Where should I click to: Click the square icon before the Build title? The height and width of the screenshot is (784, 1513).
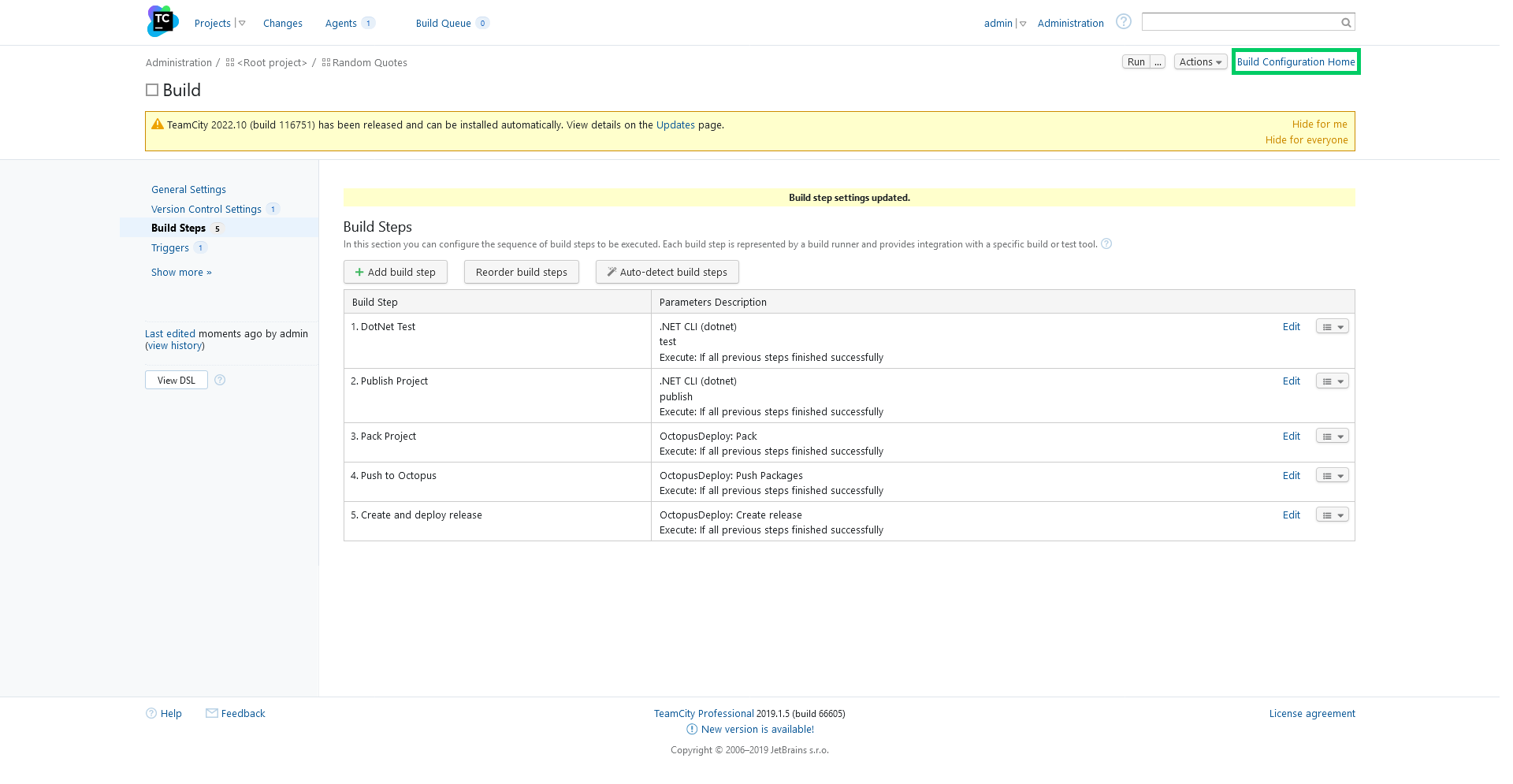coord(152,90)
